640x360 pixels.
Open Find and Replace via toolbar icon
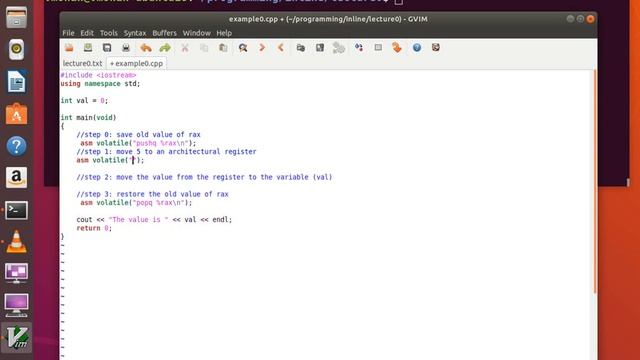point(243,48)
